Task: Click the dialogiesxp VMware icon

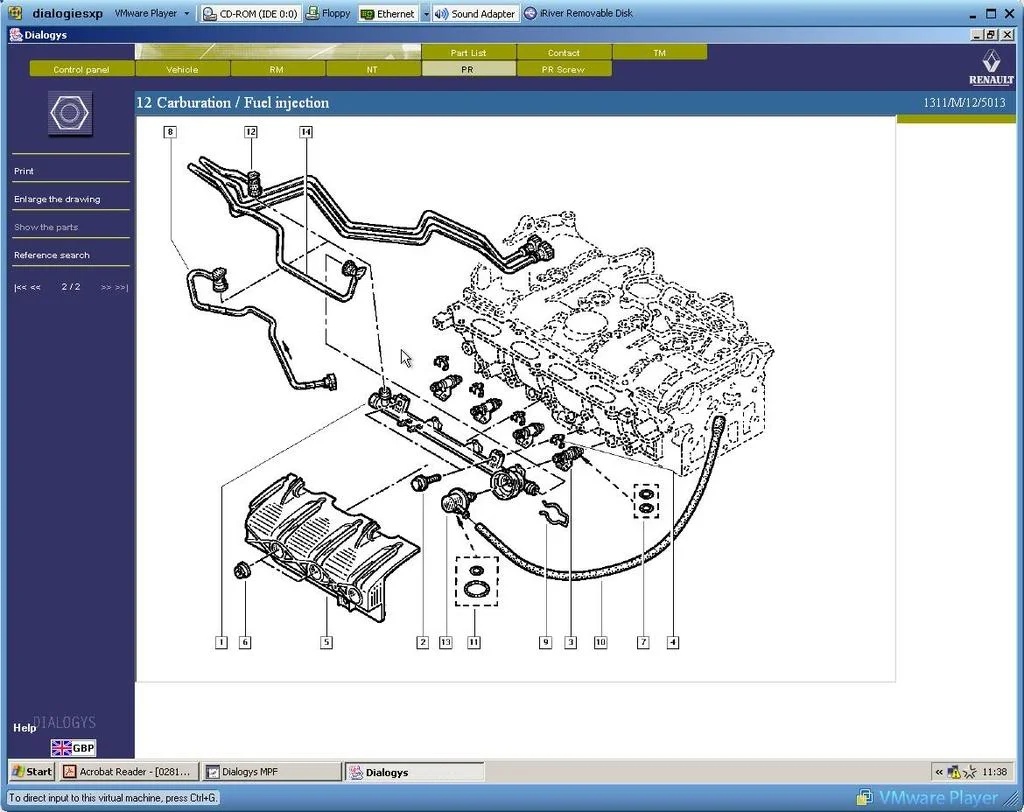Action: click(14, 14)
